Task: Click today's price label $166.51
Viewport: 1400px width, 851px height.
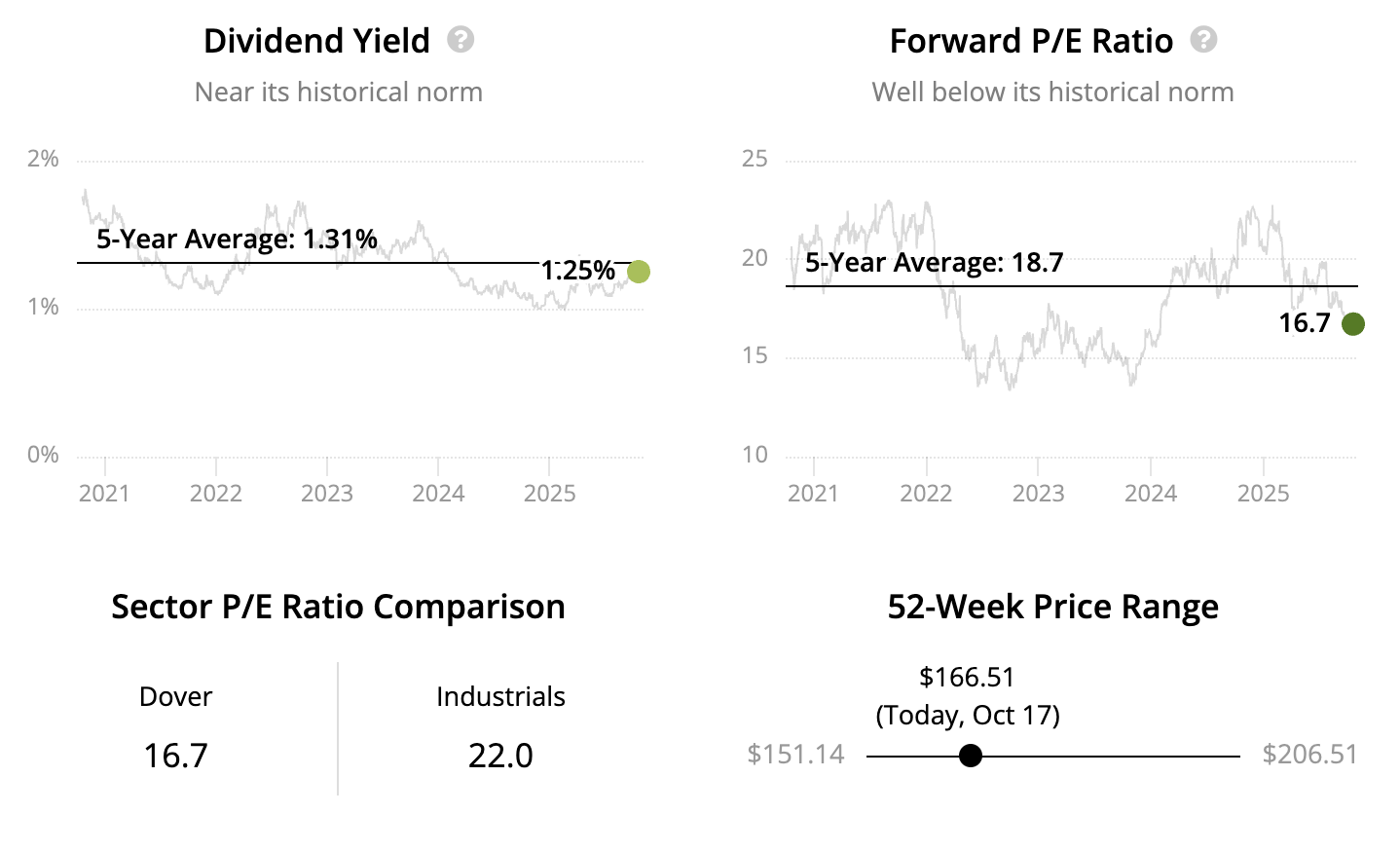Action: 967,677
